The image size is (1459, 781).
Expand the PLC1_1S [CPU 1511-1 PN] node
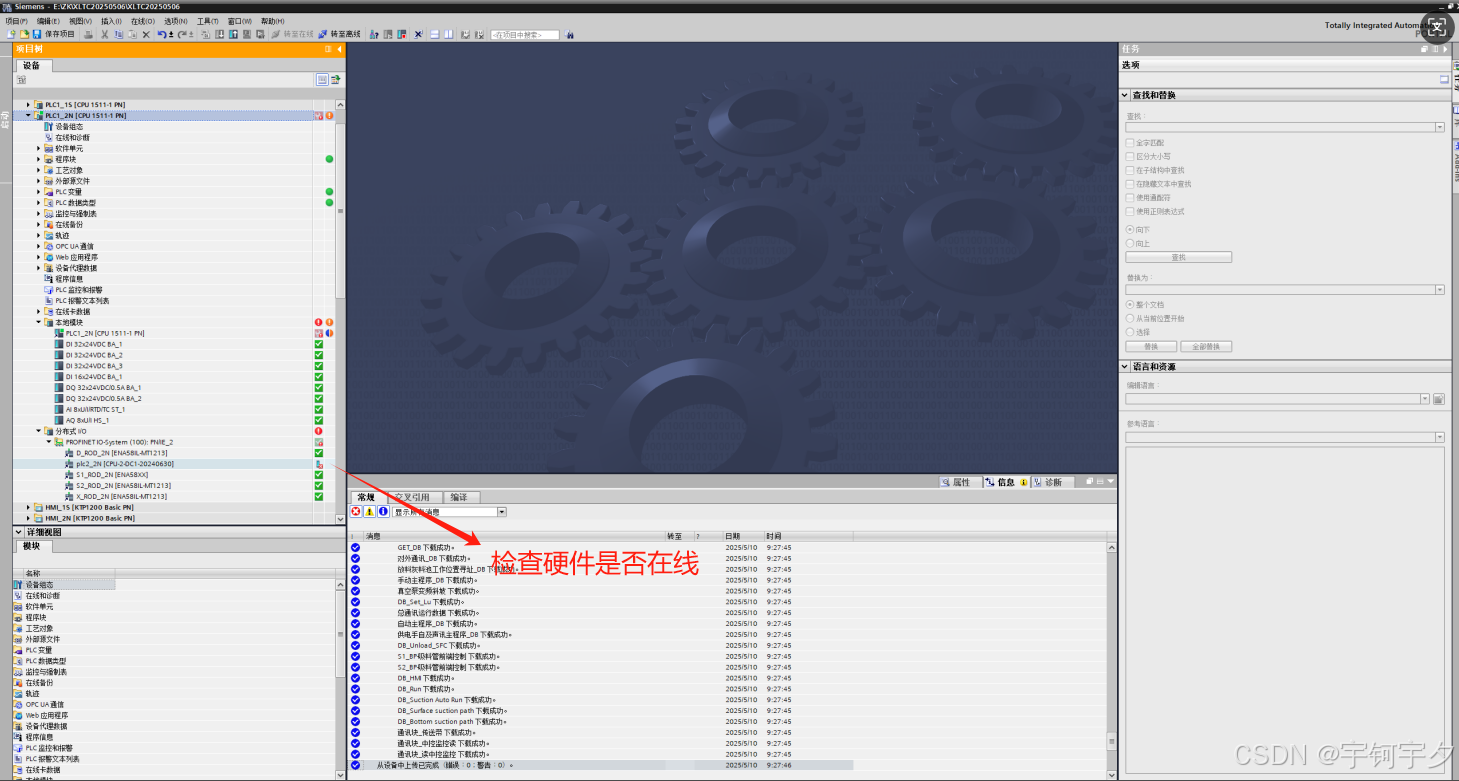coord(29,104)
